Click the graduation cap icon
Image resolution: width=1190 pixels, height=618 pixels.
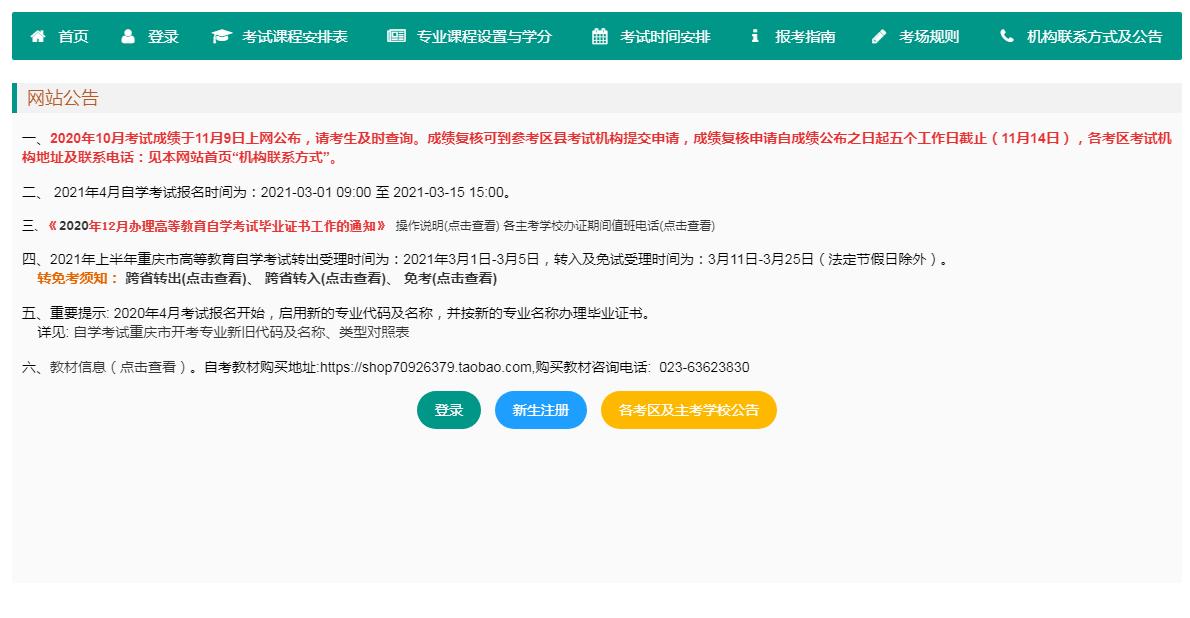pos(221,37)
